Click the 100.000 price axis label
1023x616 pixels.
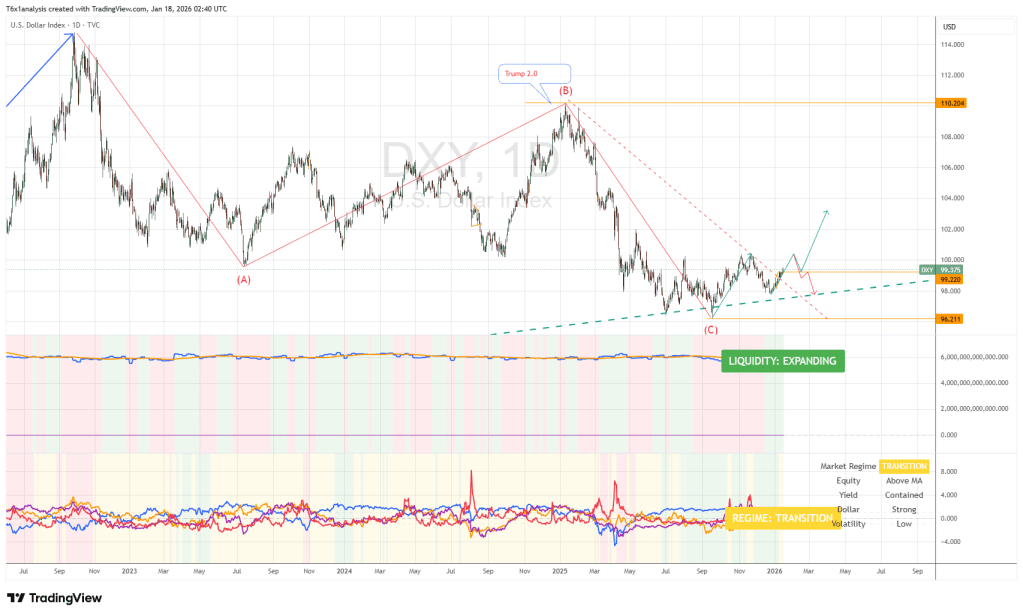[952, 260]
